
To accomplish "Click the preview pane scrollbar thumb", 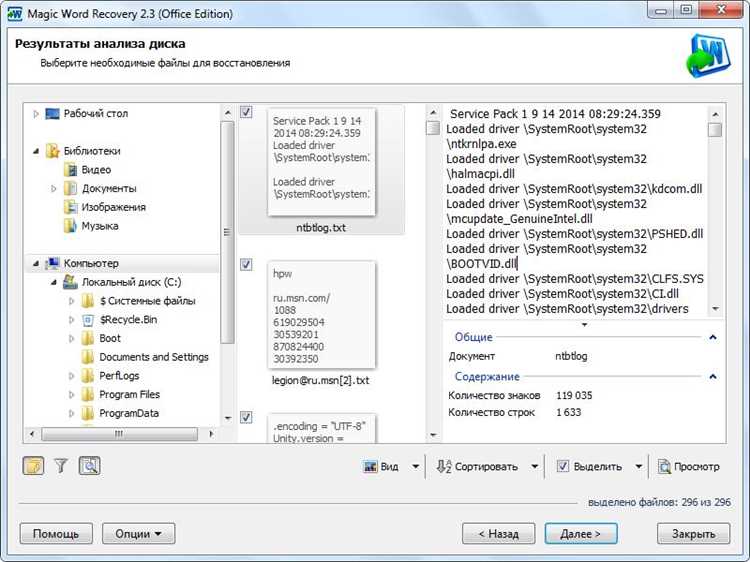I will 715,130.
